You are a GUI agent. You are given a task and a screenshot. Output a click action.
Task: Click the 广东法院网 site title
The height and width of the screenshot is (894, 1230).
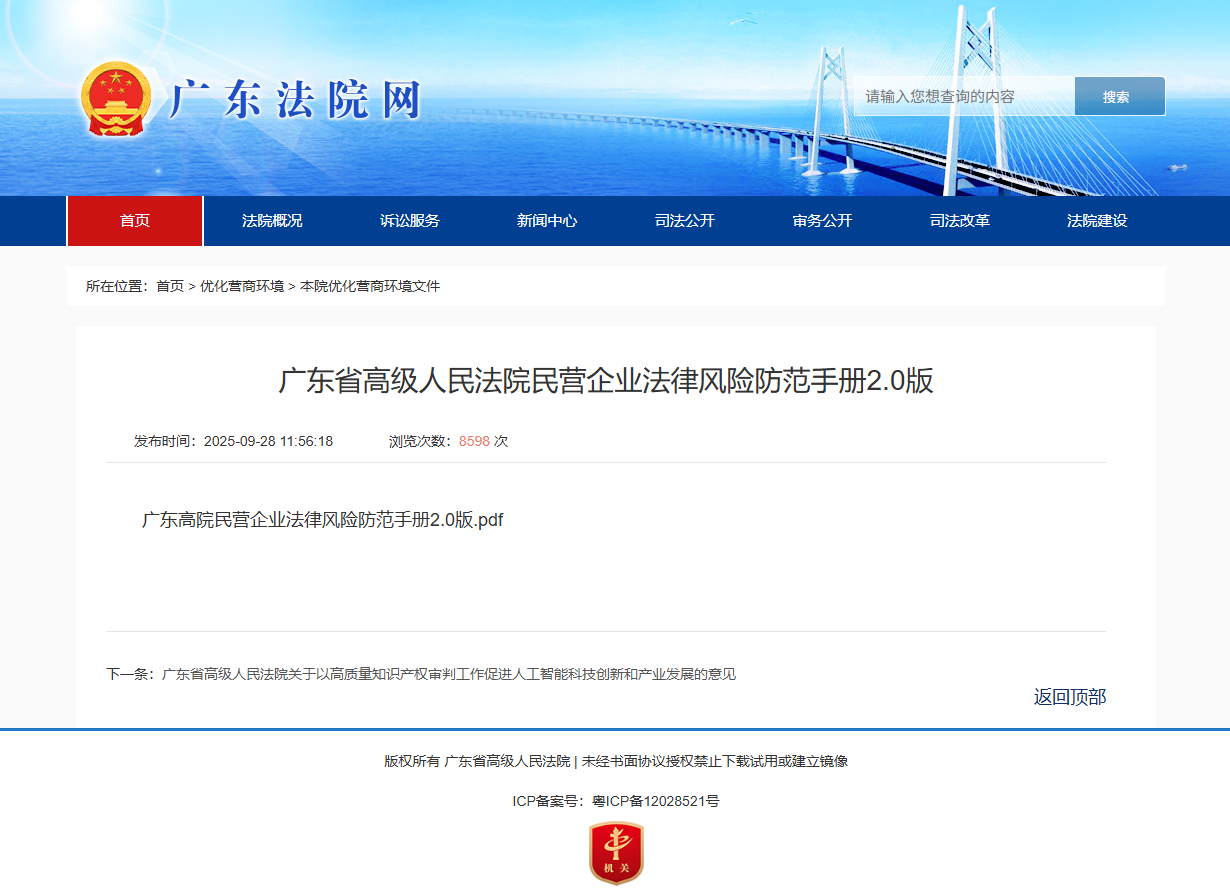[x=295, y=100]
